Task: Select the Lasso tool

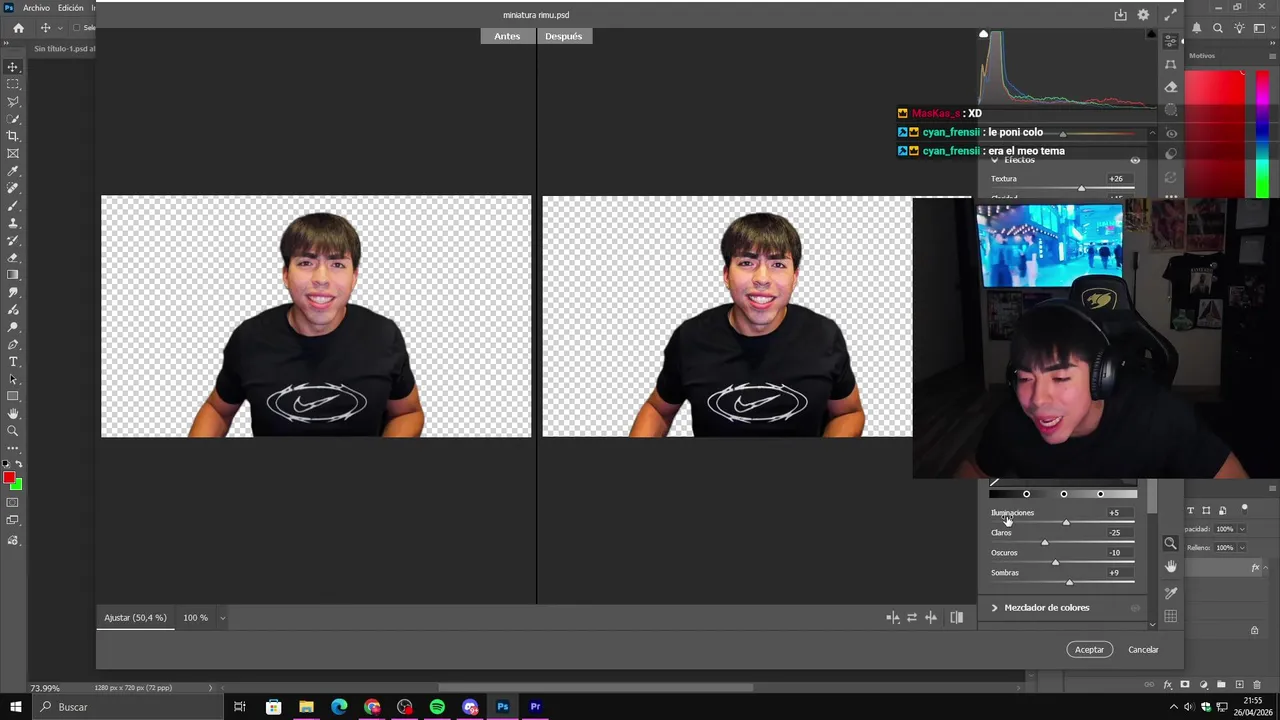Action: tap(13, 102)
